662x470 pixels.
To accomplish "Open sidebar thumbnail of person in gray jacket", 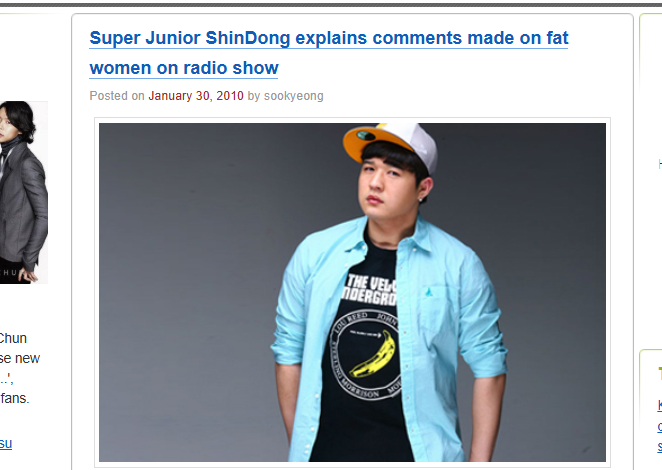I will [x=24, y=192].
